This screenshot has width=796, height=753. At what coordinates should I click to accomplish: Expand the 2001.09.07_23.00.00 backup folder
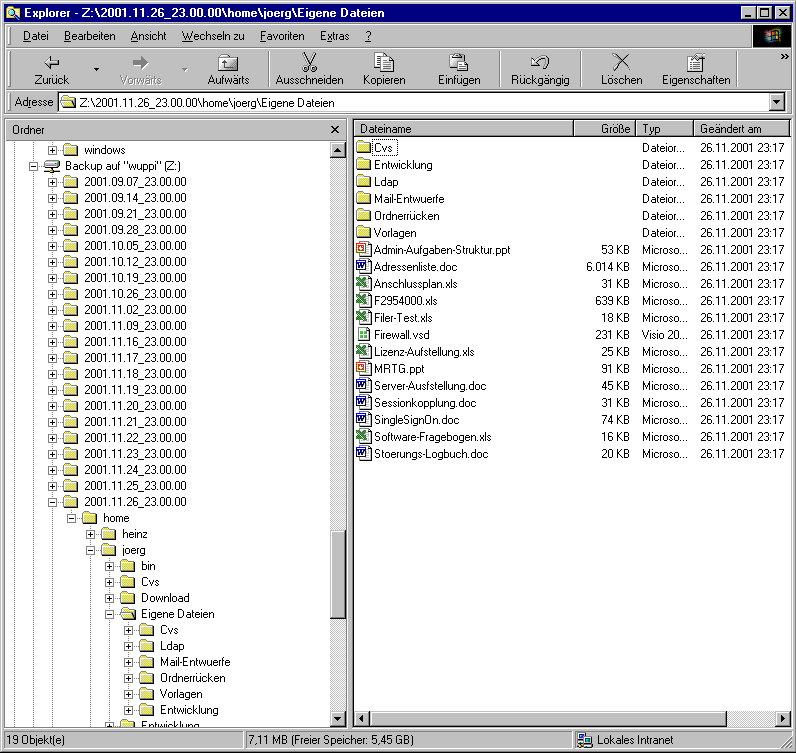(53, 182)
